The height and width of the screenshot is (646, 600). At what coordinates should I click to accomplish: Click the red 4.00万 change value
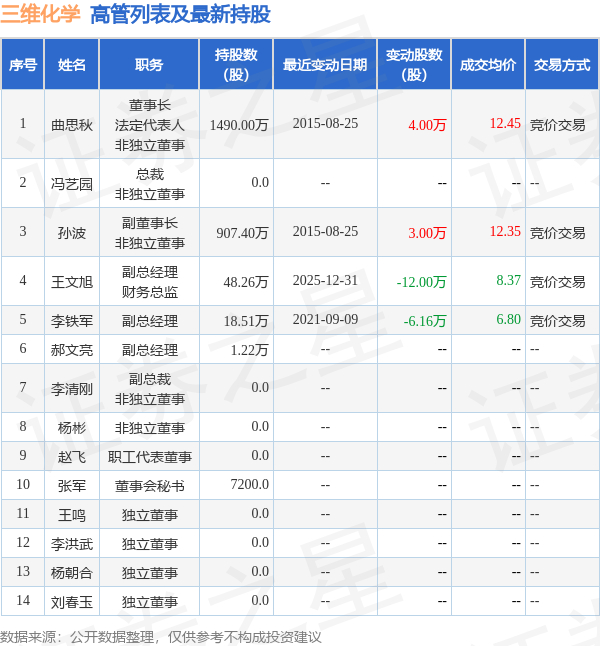click(x=427, y=125)
